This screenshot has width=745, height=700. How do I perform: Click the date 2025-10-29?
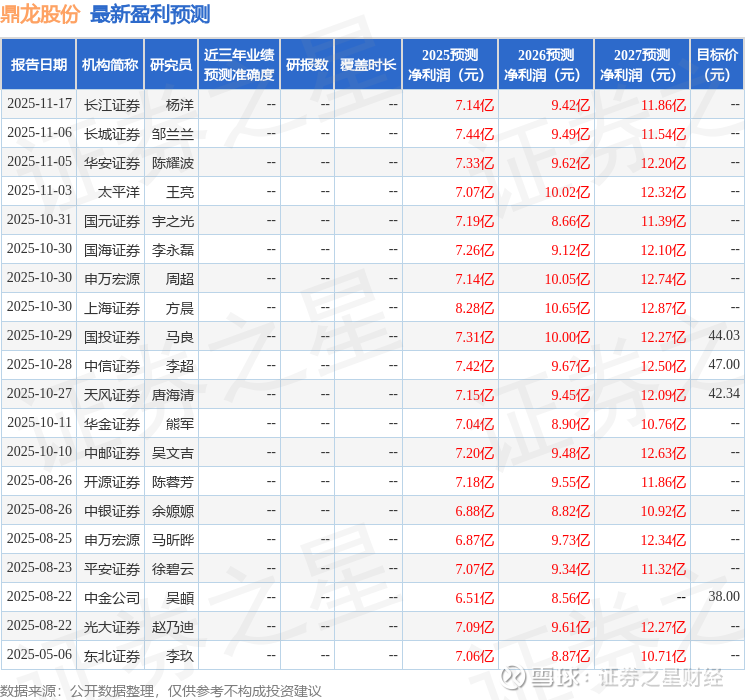[x=39, y=336]
